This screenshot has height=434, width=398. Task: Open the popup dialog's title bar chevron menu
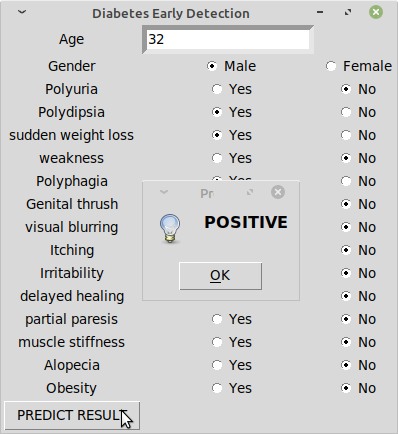click(x=164, y=192)
